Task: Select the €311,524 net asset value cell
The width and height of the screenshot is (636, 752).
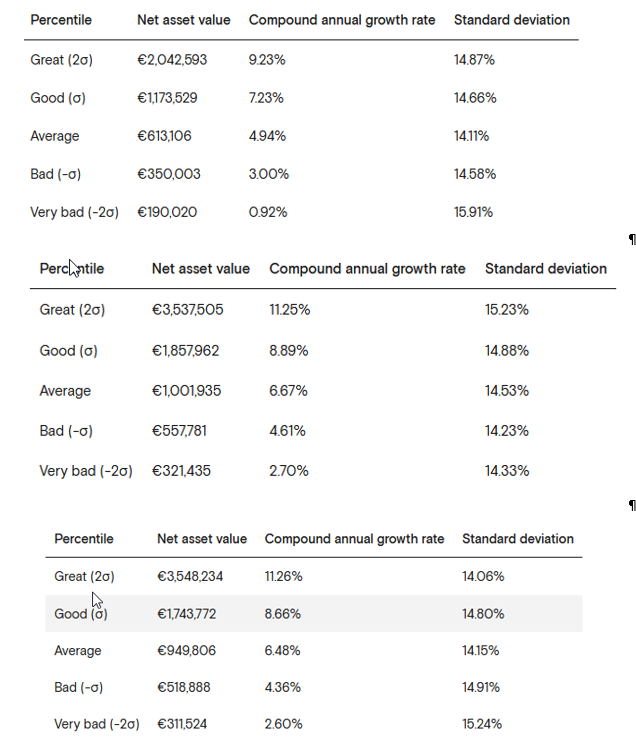Action: coord(182,724)
